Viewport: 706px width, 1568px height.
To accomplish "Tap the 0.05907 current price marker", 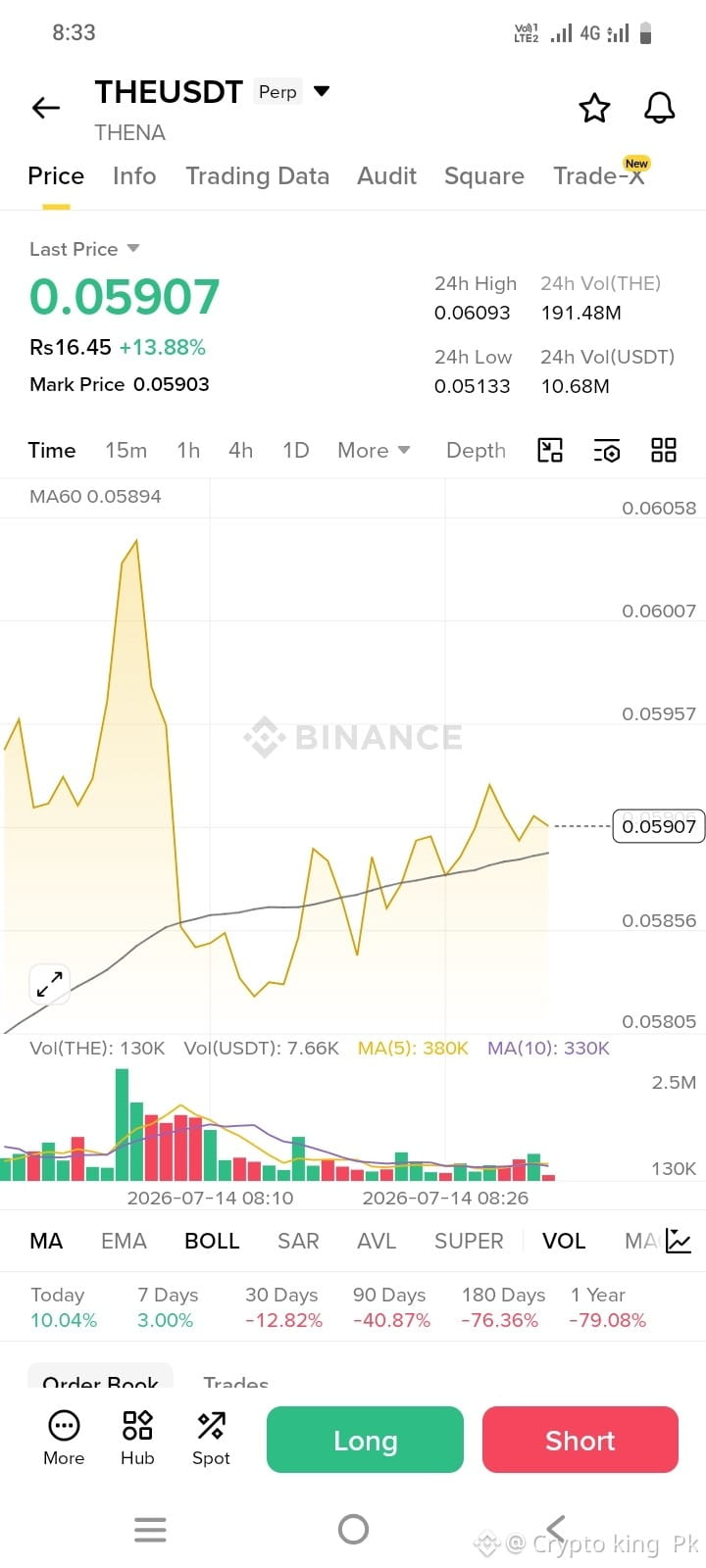I will pos(658,826).
